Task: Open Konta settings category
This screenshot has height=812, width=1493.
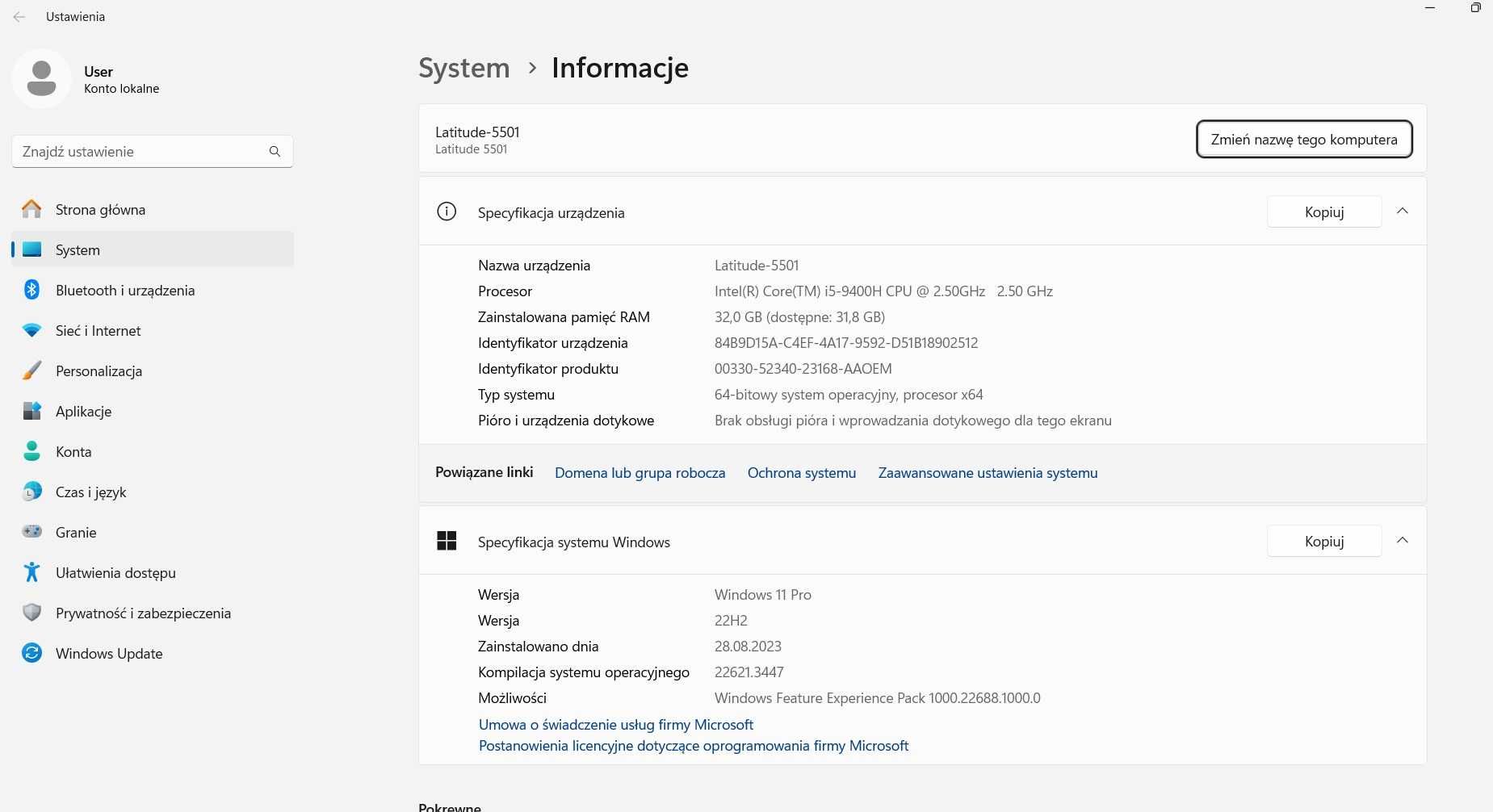Action: coord(153,451)
